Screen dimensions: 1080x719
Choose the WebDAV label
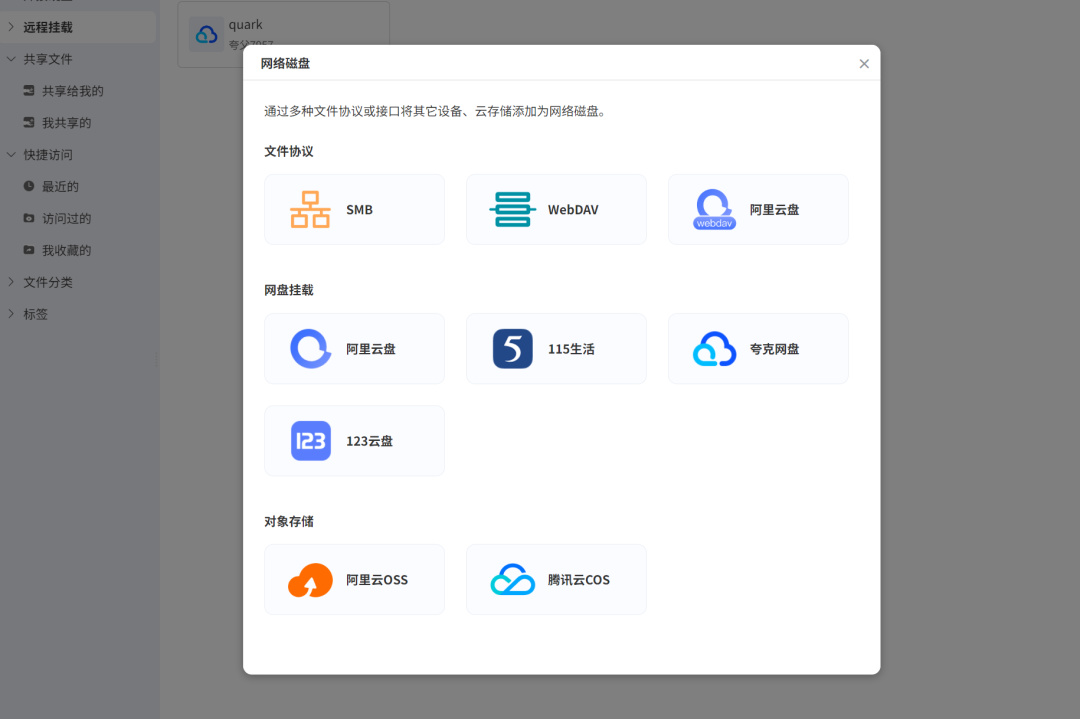pyautogui.click(x=573, y=209)
